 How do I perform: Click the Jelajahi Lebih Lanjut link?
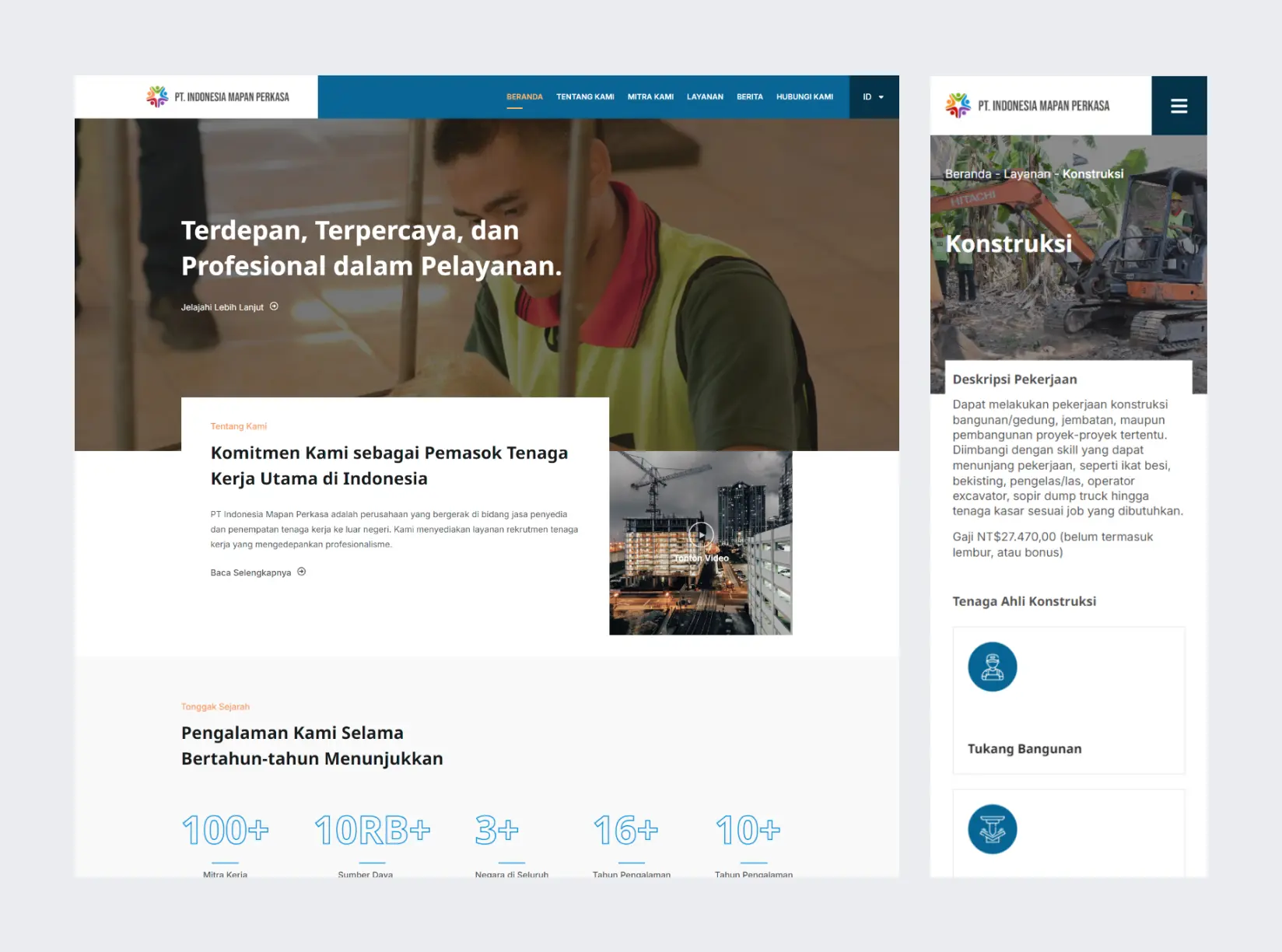[x=222, y=307]
